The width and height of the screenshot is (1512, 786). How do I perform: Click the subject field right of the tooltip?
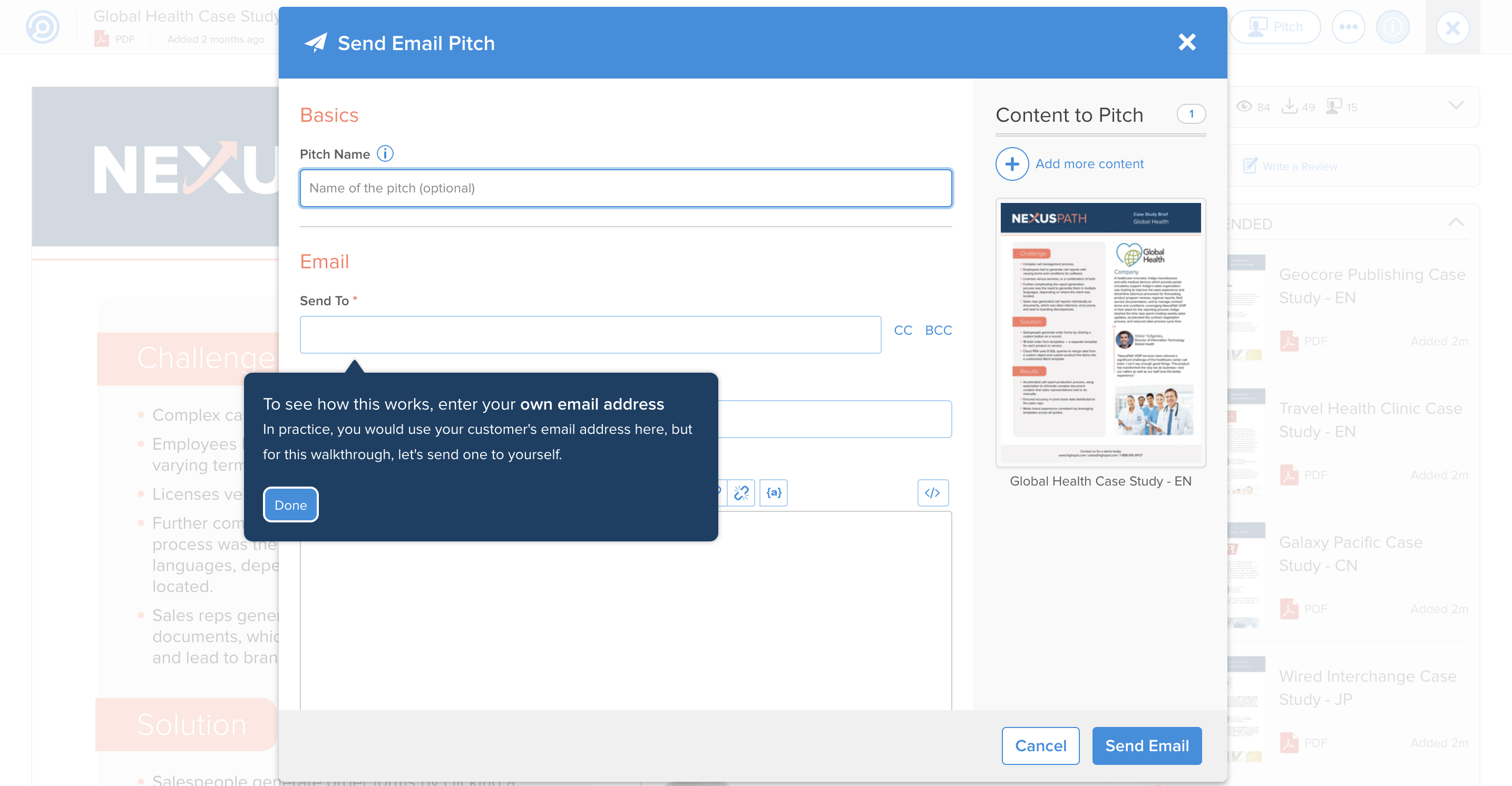click(835, 419)
